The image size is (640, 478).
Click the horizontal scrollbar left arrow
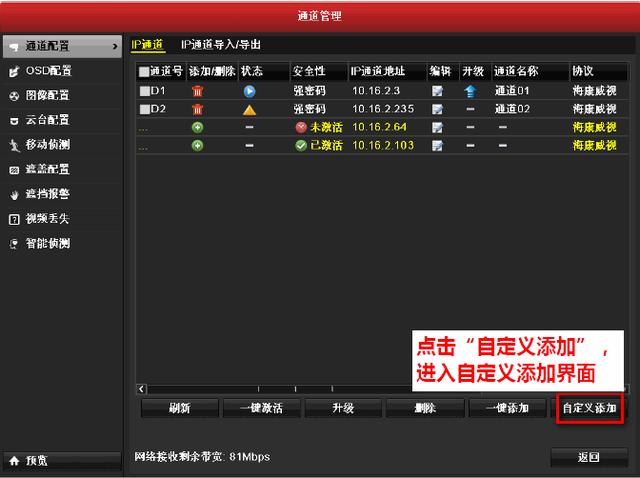click(x=141, y=389)
